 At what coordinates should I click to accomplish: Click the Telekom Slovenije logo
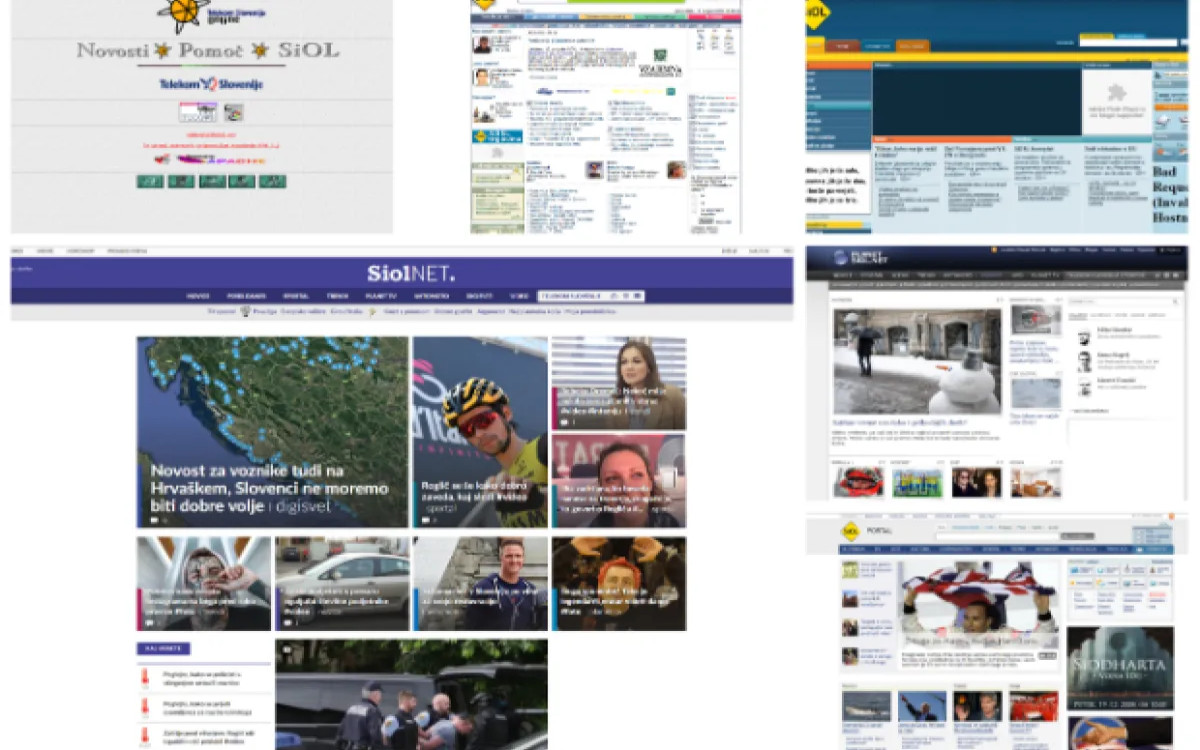point(211,85)
